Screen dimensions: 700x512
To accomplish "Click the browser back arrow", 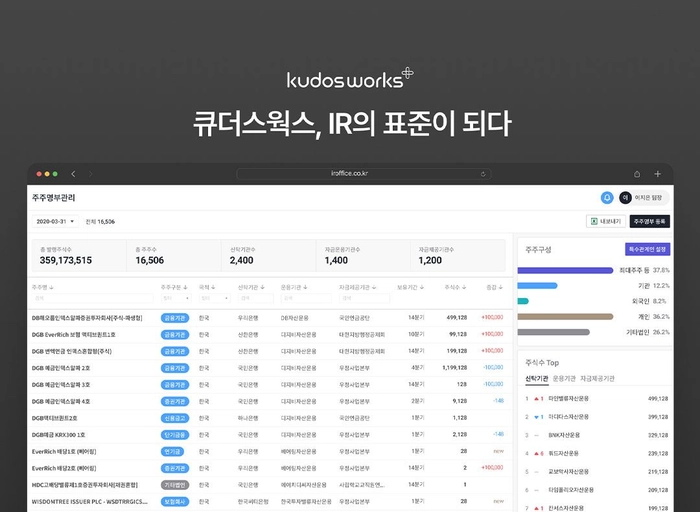I will [x=74, y=174].
